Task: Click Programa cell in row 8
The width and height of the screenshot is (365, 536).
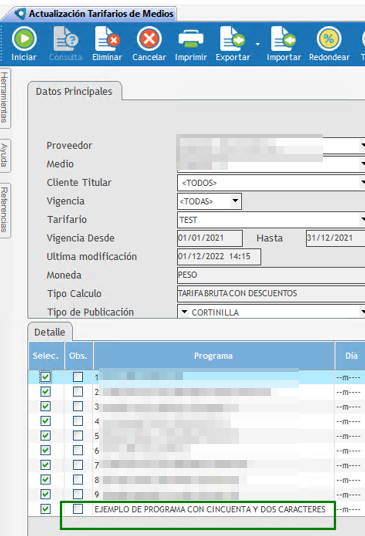Action: click(x=214, y=480)
